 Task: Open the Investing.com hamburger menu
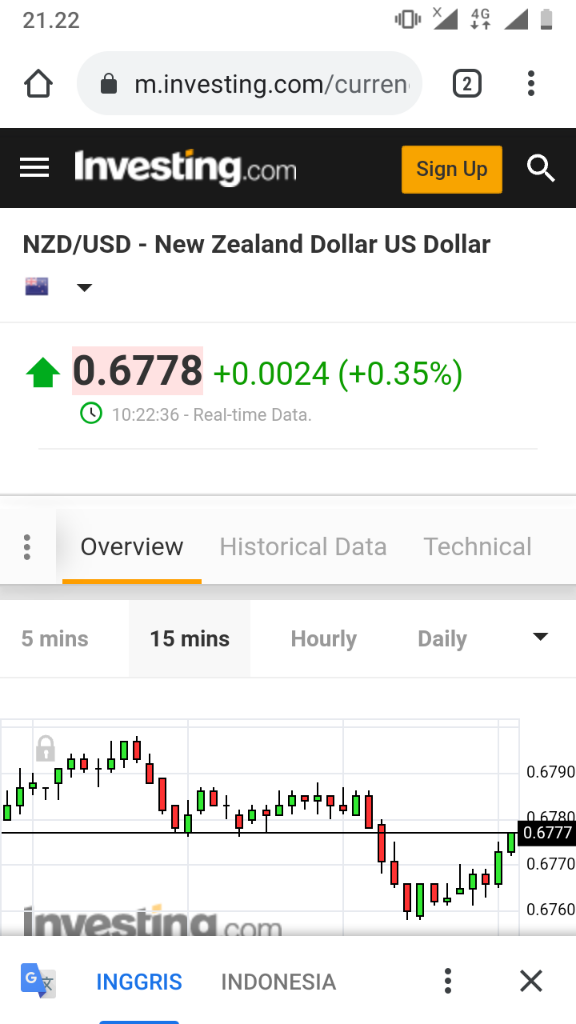[35, 168]
